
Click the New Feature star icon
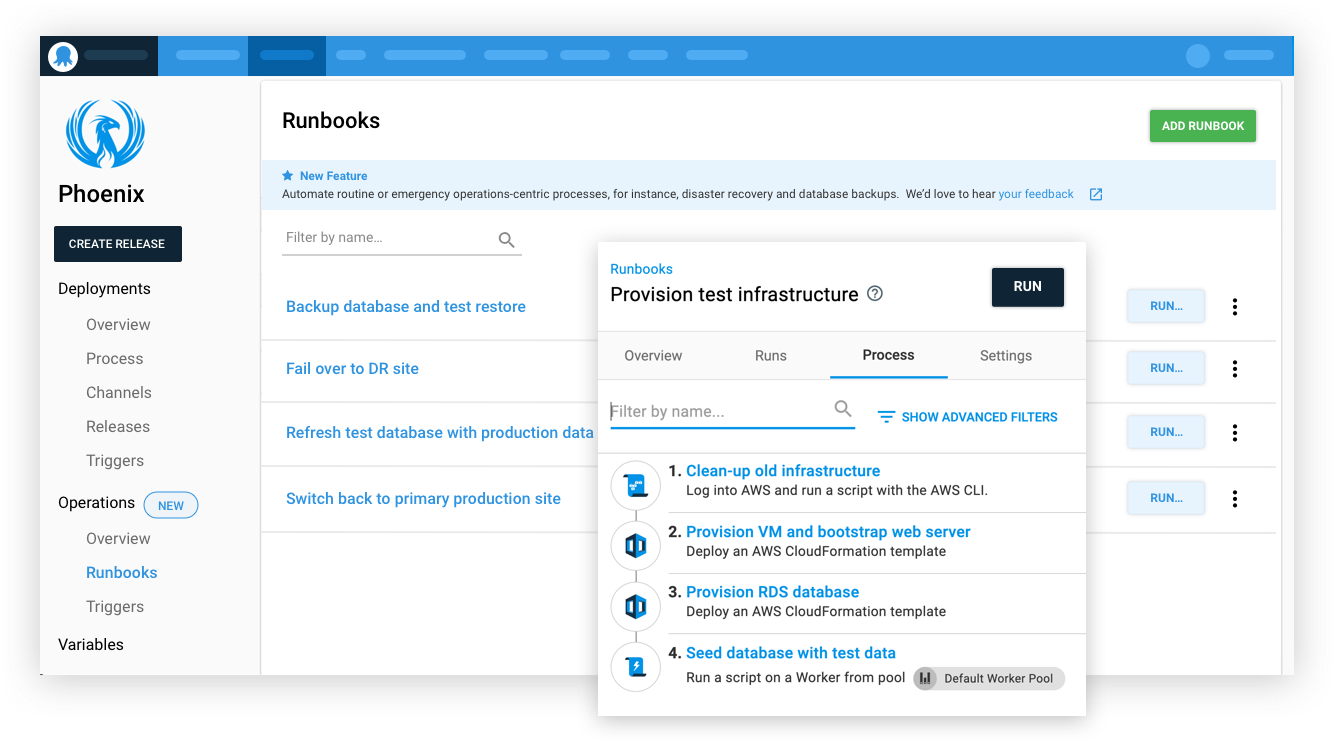point(288,176)
